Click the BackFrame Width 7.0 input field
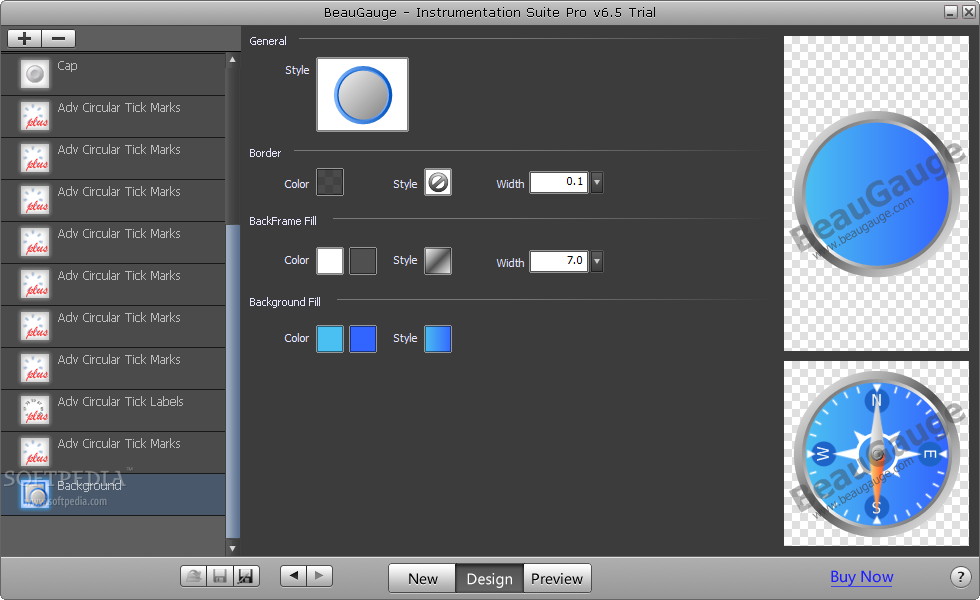 pos(559,261)
